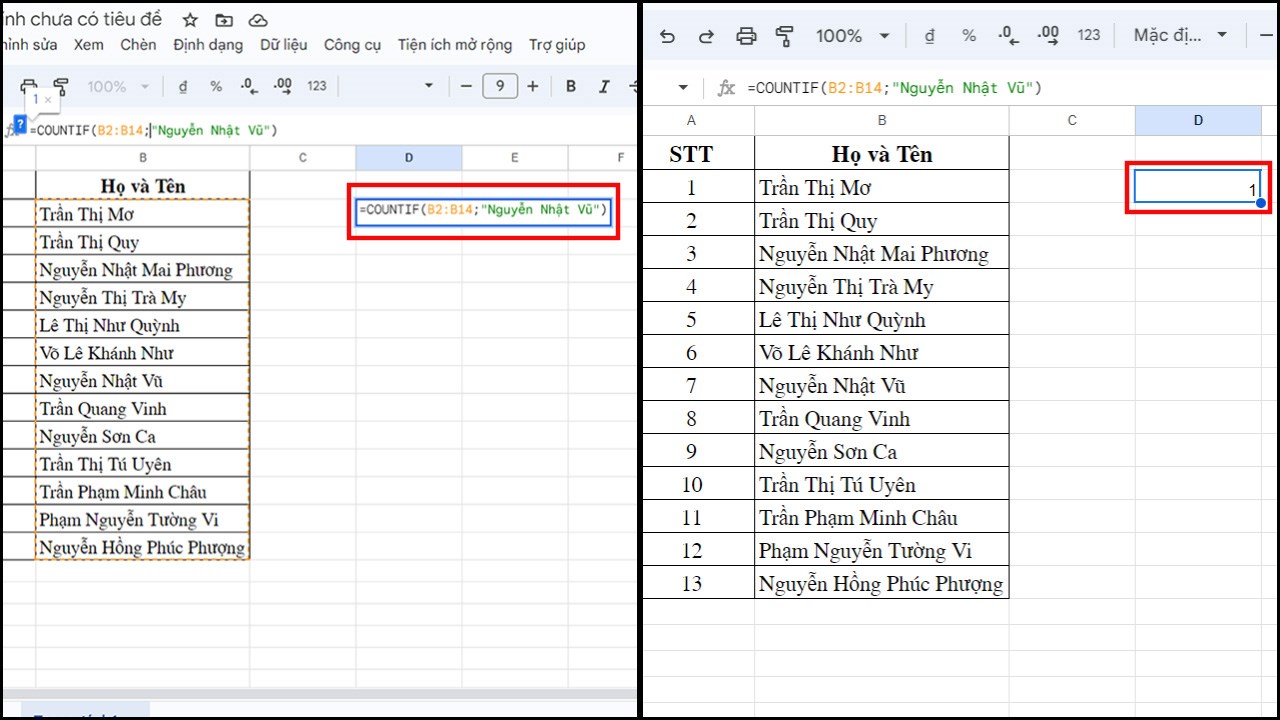Select Phạm Nguyễn Tường Vi in right window
The image size is (1280, 720).
(882, 550)
